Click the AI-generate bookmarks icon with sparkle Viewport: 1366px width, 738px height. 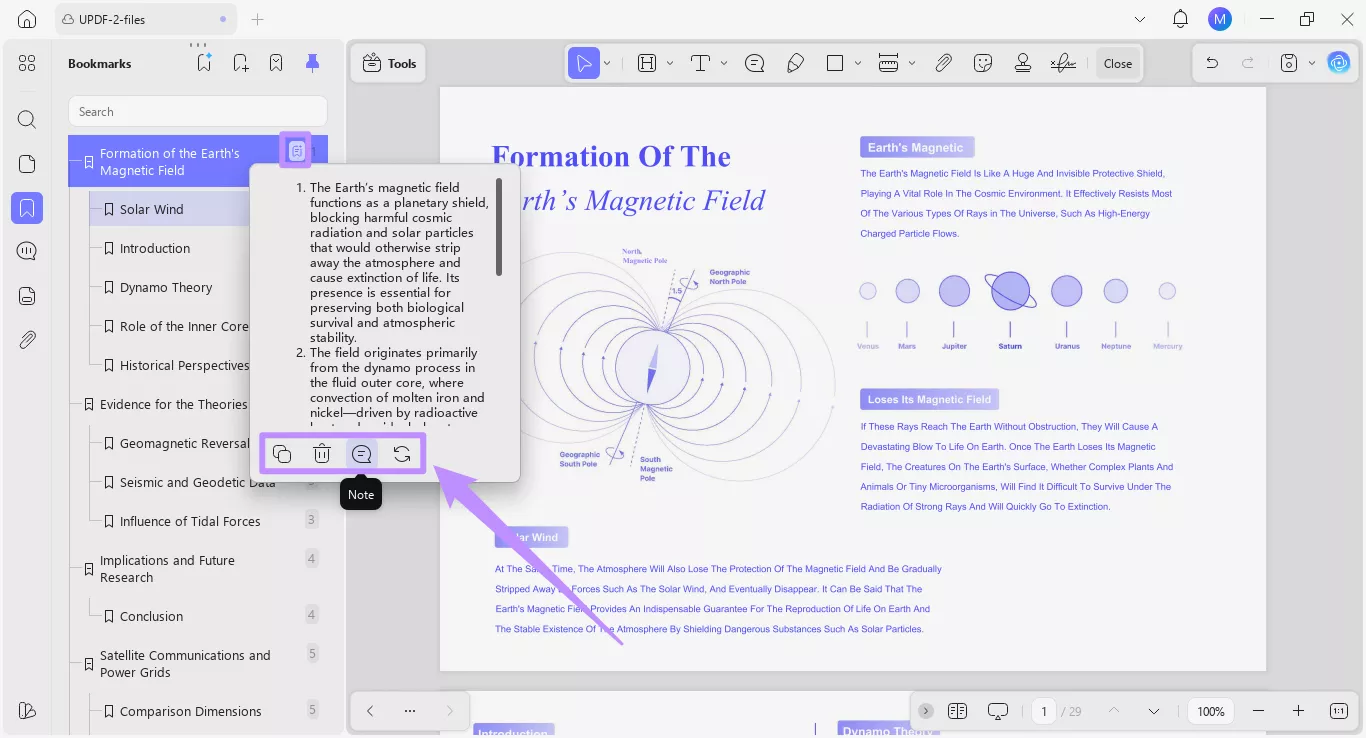point(204,63)
